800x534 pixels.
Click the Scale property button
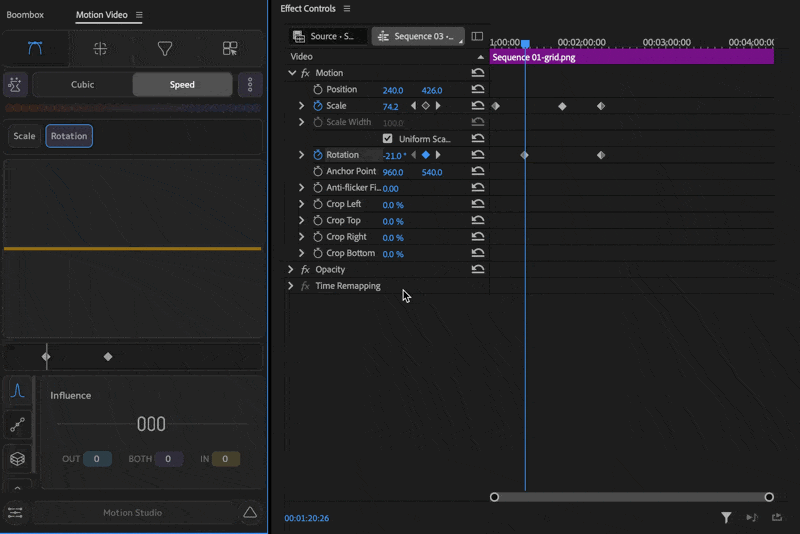pyautogui.click(x=24, y=136)
